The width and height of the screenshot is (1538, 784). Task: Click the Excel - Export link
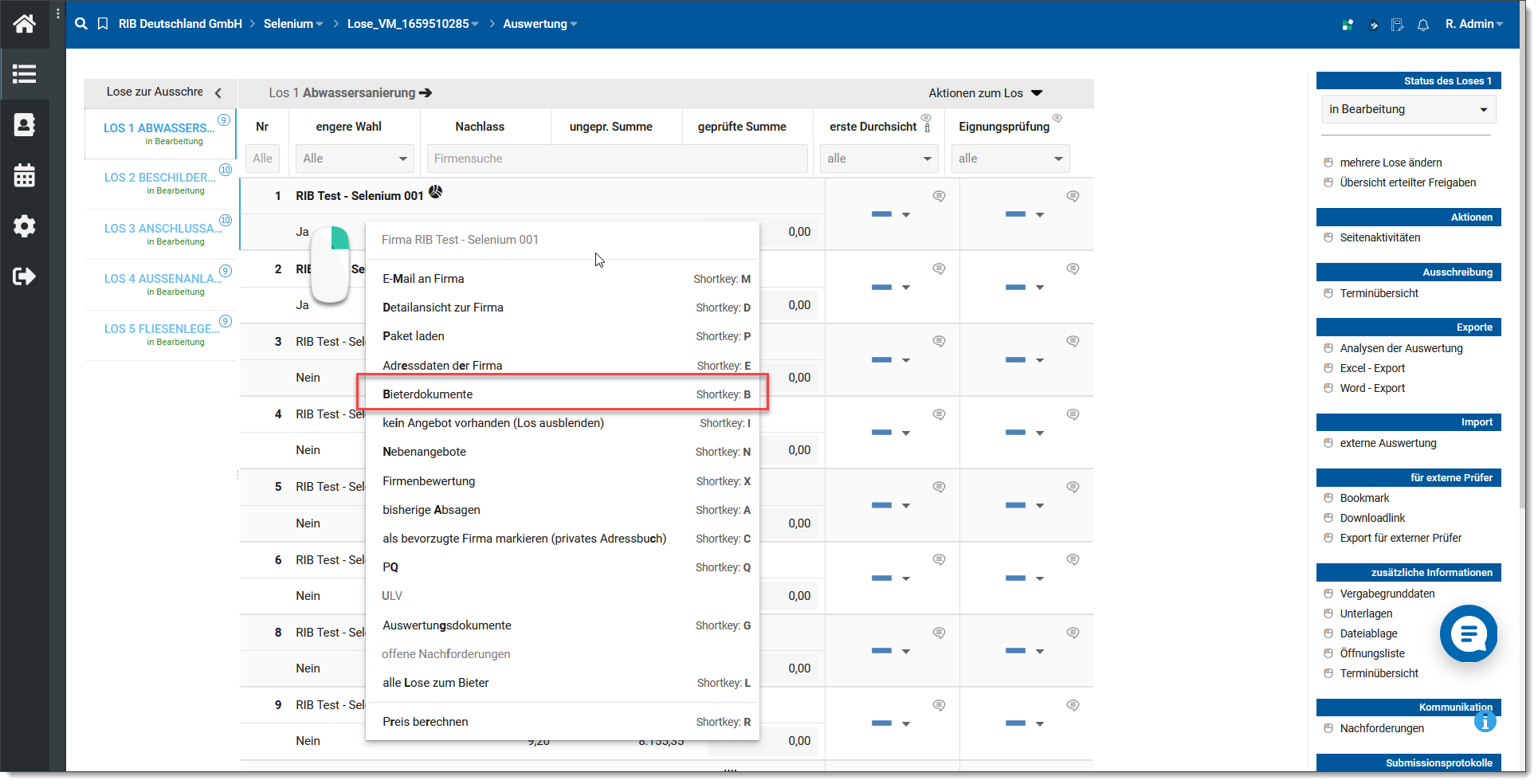coord(1372,368)
